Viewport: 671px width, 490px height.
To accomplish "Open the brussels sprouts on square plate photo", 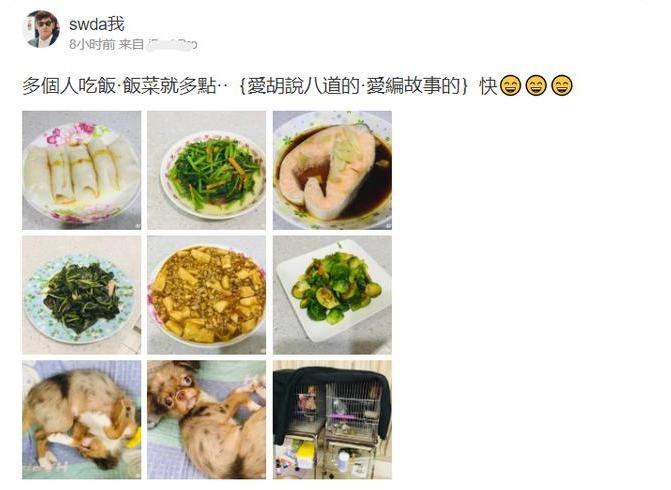I will [333, 295].
